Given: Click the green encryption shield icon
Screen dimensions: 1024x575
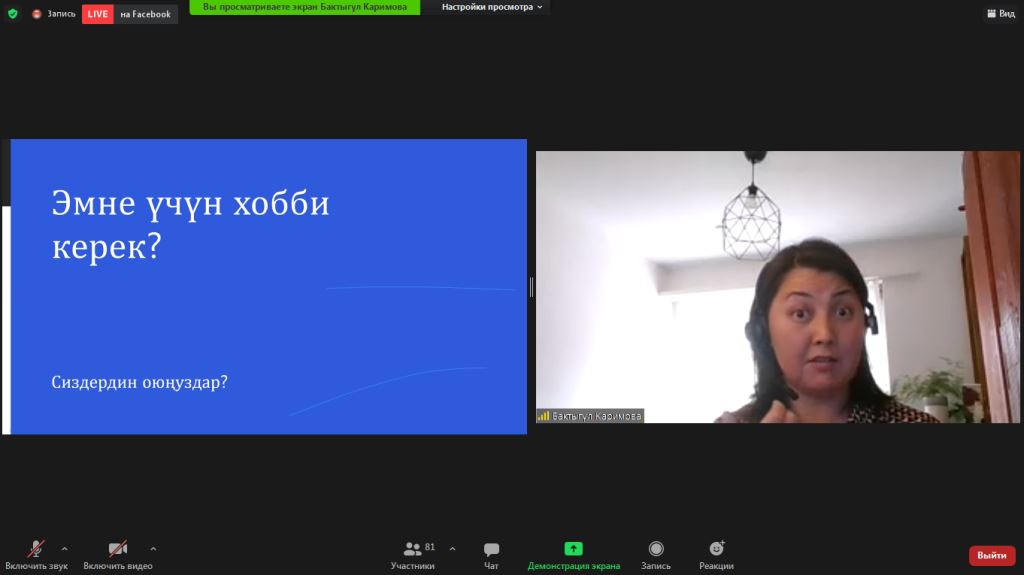Looking at the screenshot, I should click(13, 14).
